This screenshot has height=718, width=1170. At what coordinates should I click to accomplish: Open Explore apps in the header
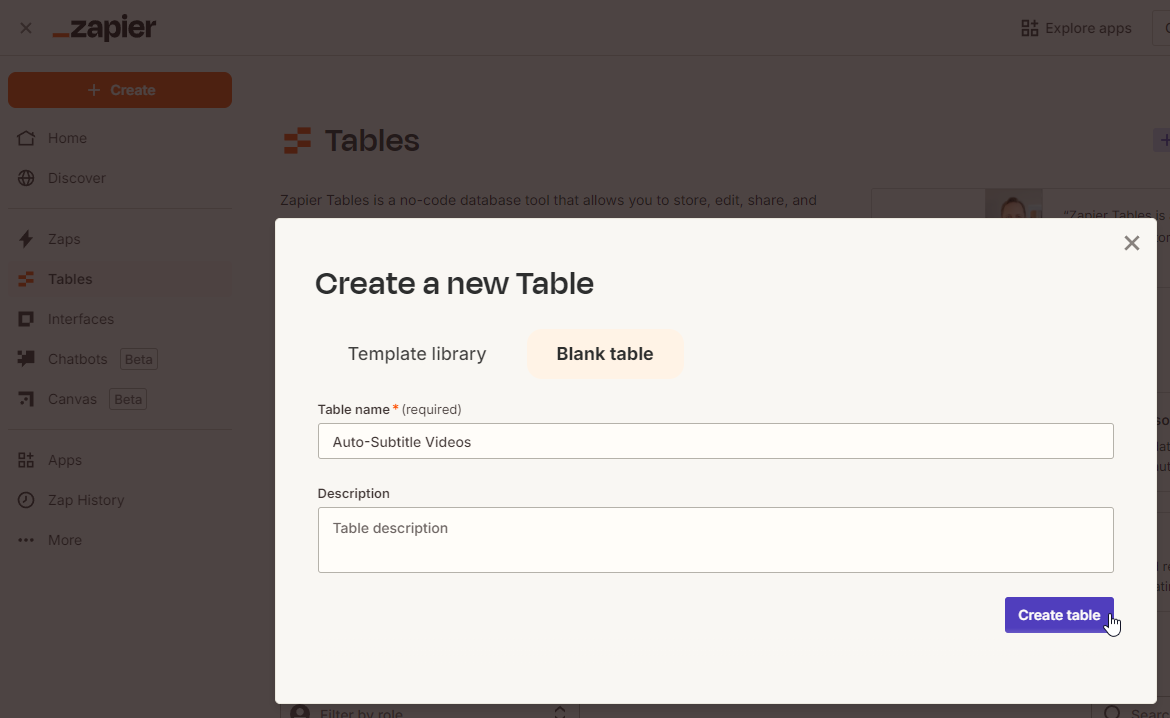(x=1076, y=28)
